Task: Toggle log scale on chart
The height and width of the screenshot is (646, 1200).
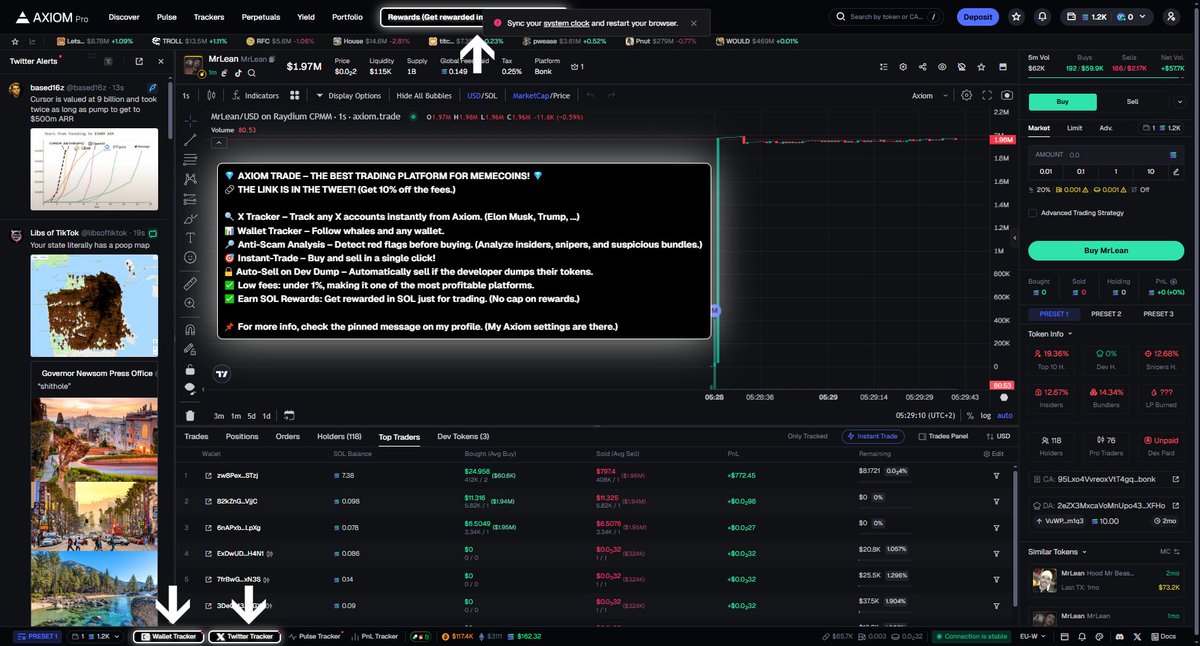Action: (987, 415)
